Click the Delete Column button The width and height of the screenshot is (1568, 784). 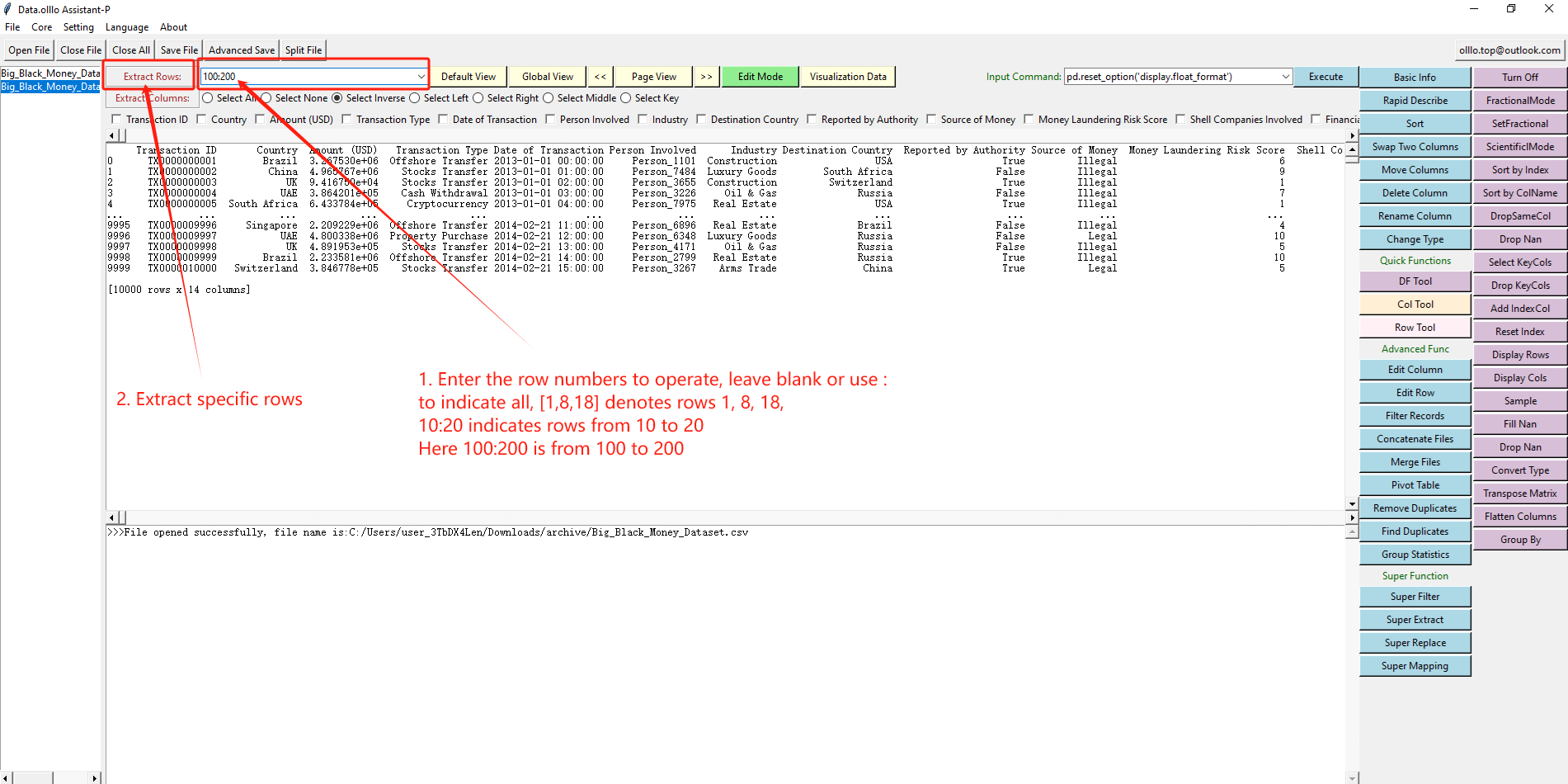[x=1415, y=193]
